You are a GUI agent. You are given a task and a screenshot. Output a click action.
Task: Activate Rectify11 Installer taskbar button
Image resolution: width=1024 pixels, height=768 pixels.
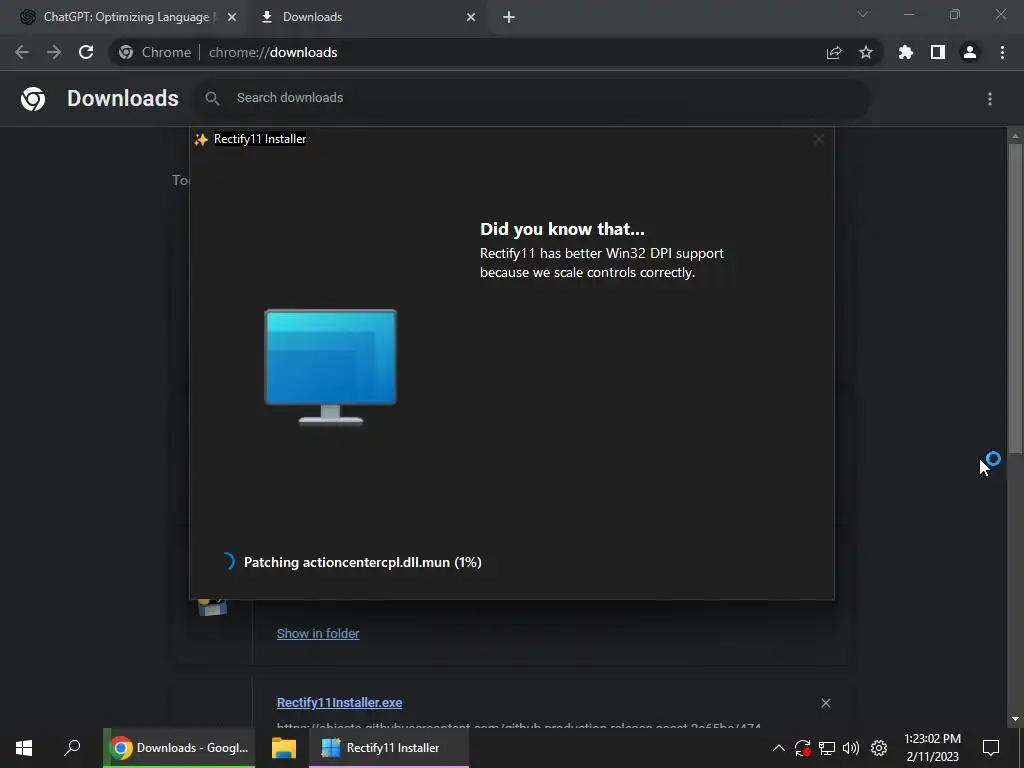389,748
